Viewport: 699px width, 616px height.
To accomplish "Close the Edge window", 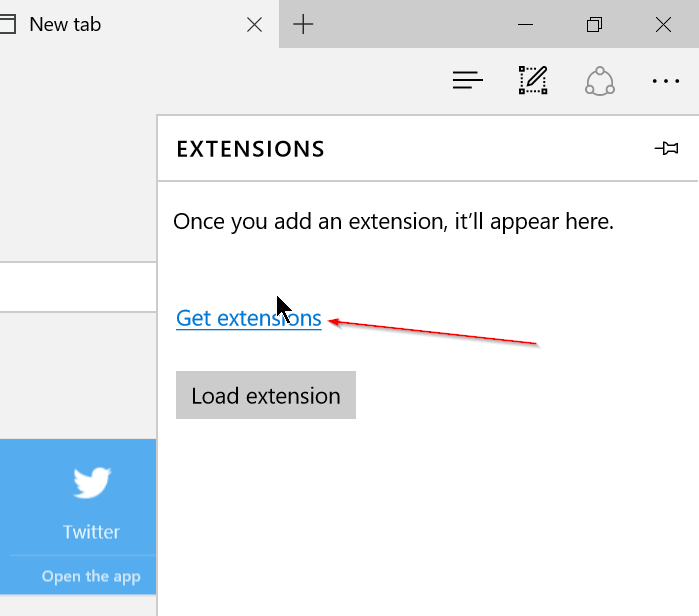I will (x=663, y=25).
